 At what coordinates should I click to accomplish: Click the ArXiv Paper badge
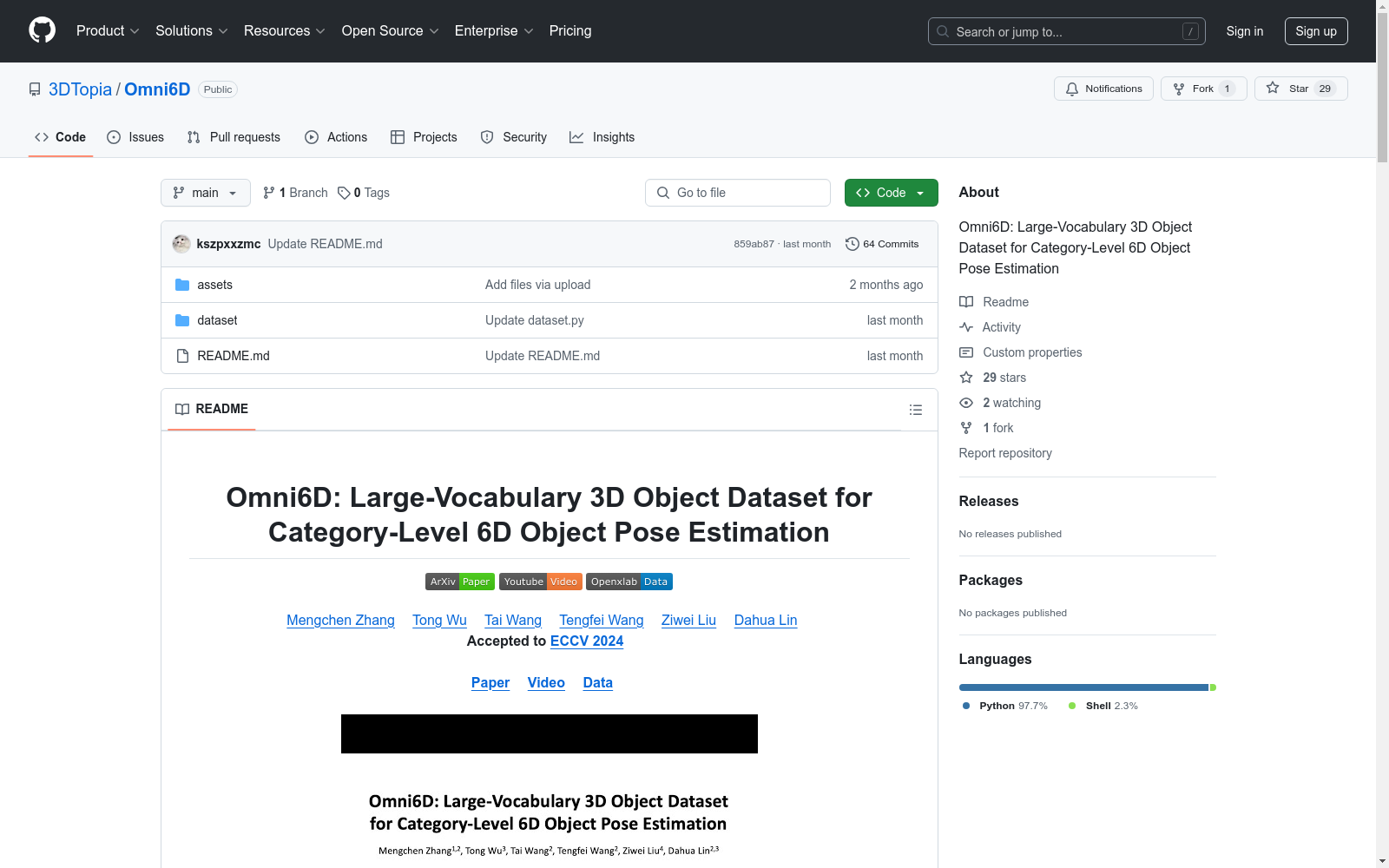coord(460,582)
